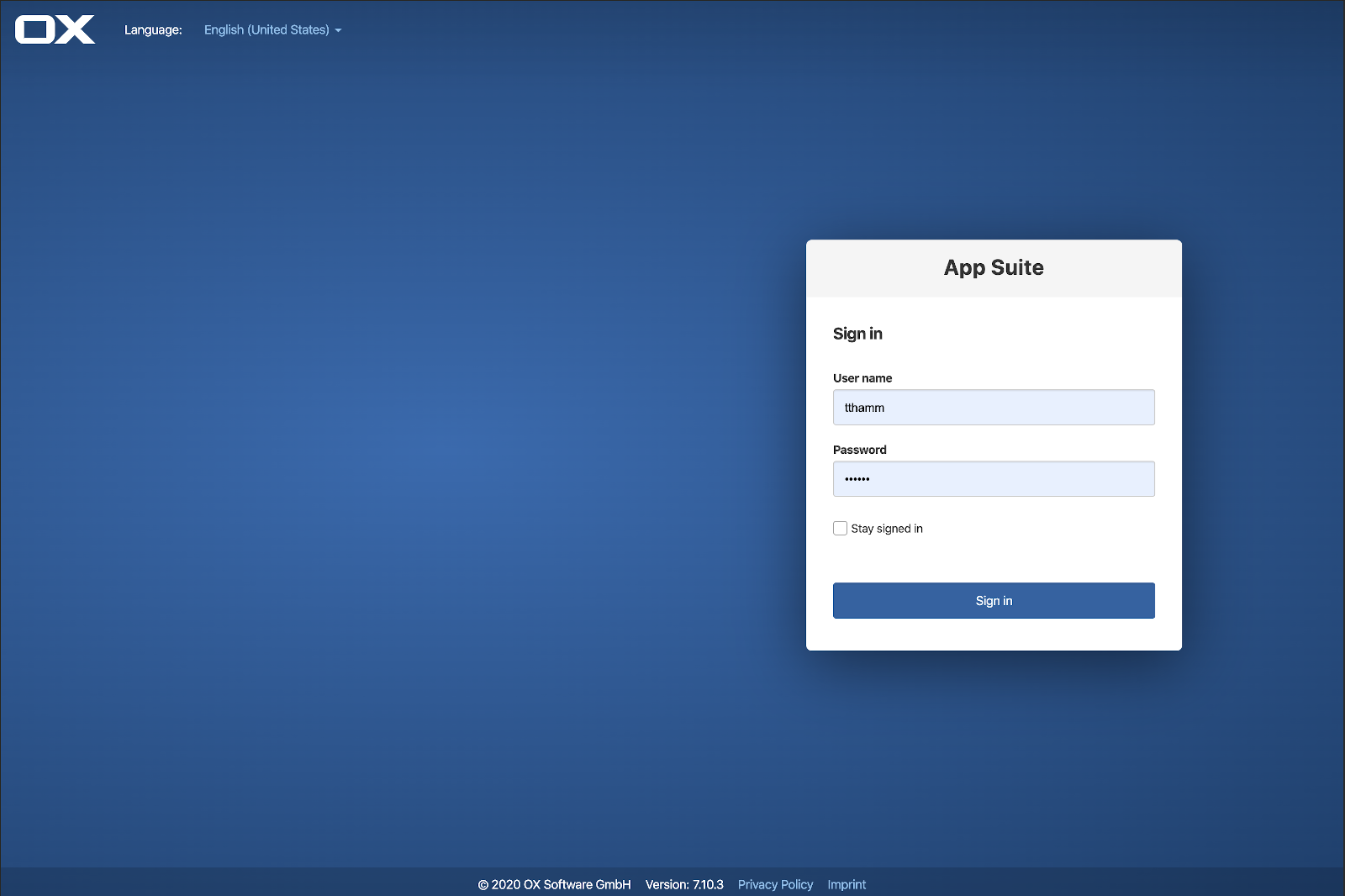The width and height of the screenshot is (1345, 896).
Task: Click the chevron next to the language name
Action: click(x=338, y=30)
